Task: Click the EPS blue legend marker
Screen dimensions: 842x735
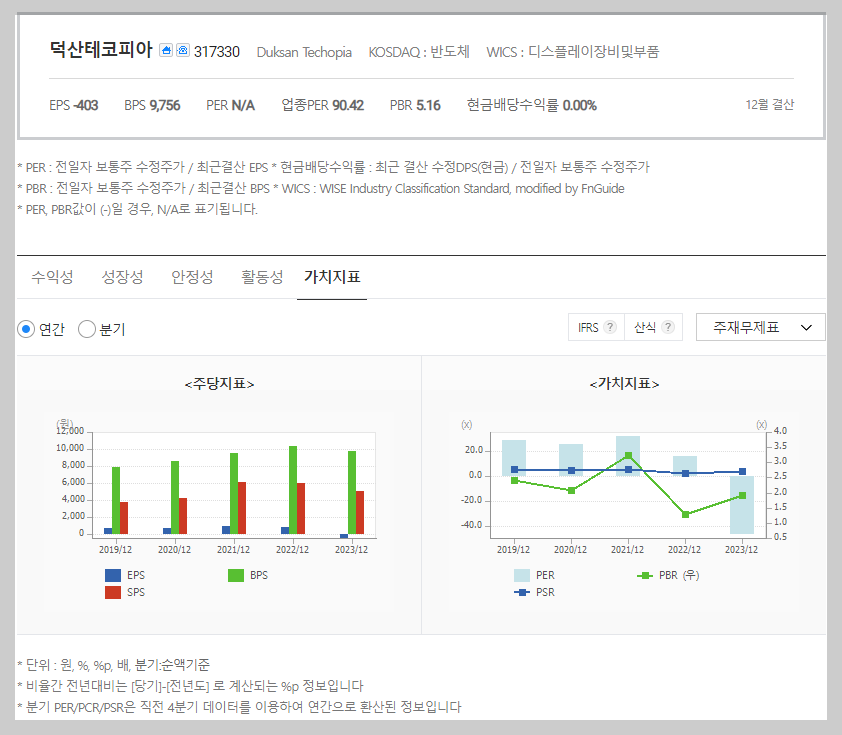Action: pyautogui.click(x=113, y=576)
